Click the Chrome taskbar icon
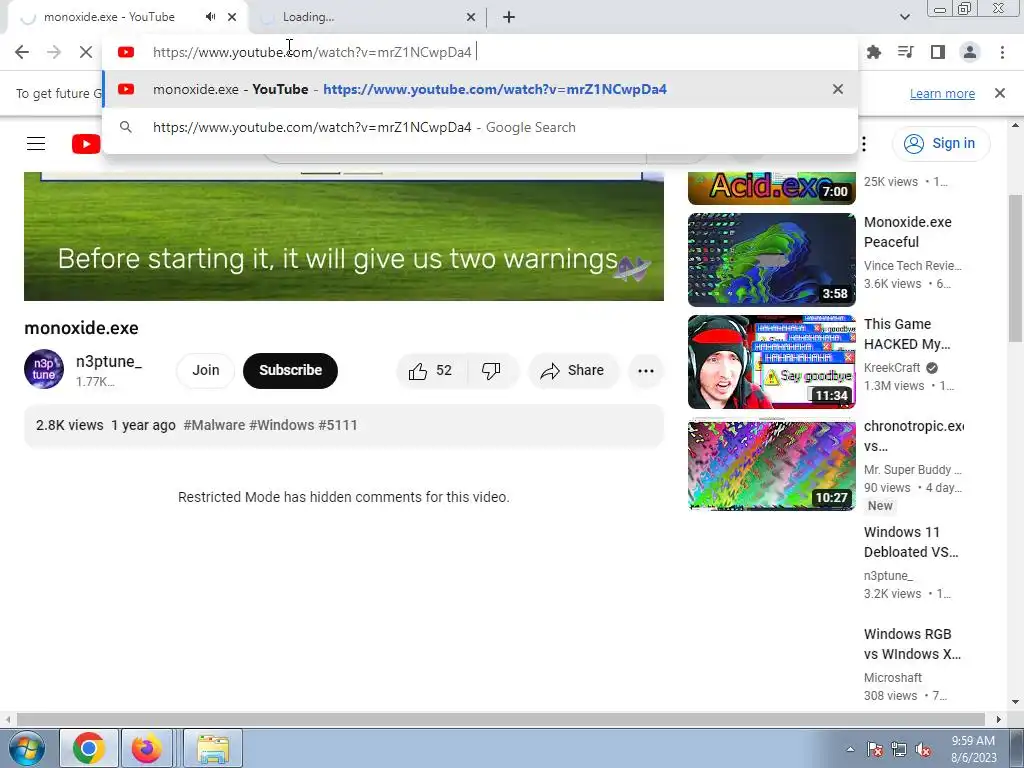 (x=89, y=748)
